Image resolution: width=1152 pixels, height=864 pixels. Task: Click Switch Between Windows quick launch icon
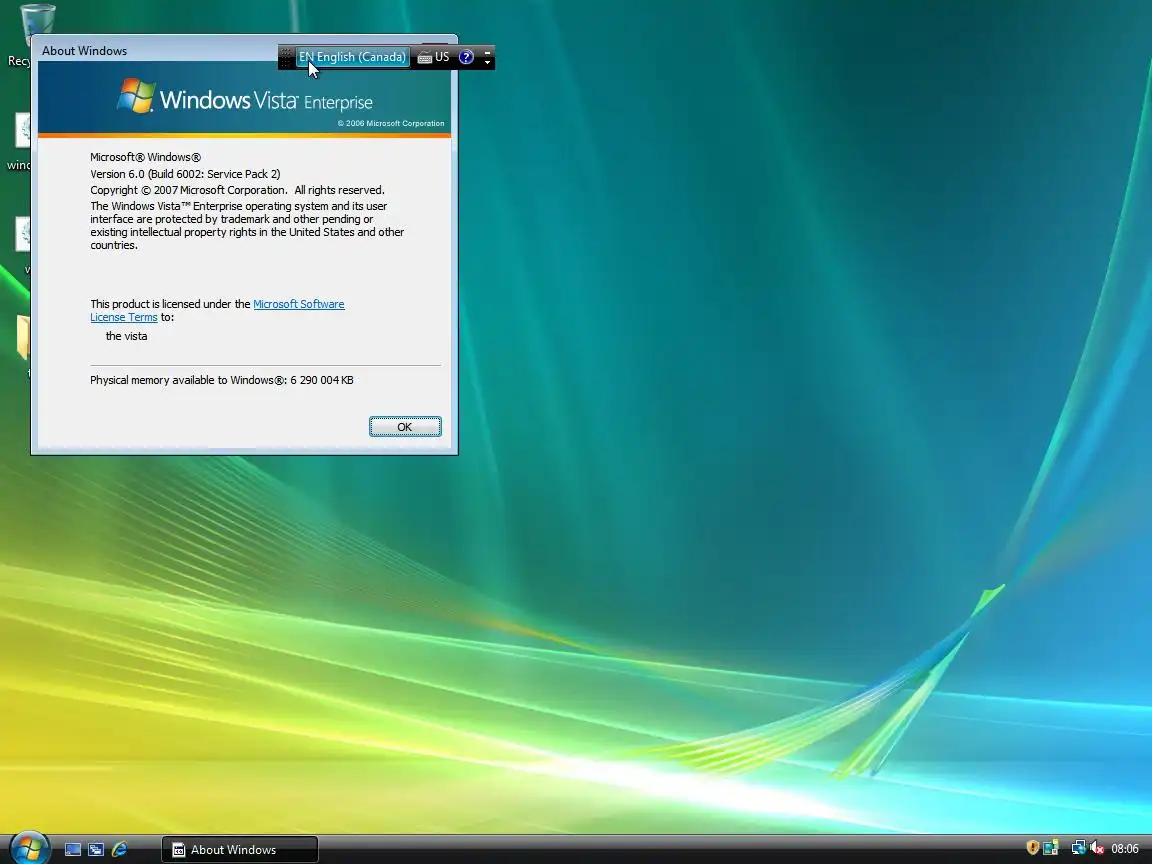pyautogui.click(x=96, y=849)
